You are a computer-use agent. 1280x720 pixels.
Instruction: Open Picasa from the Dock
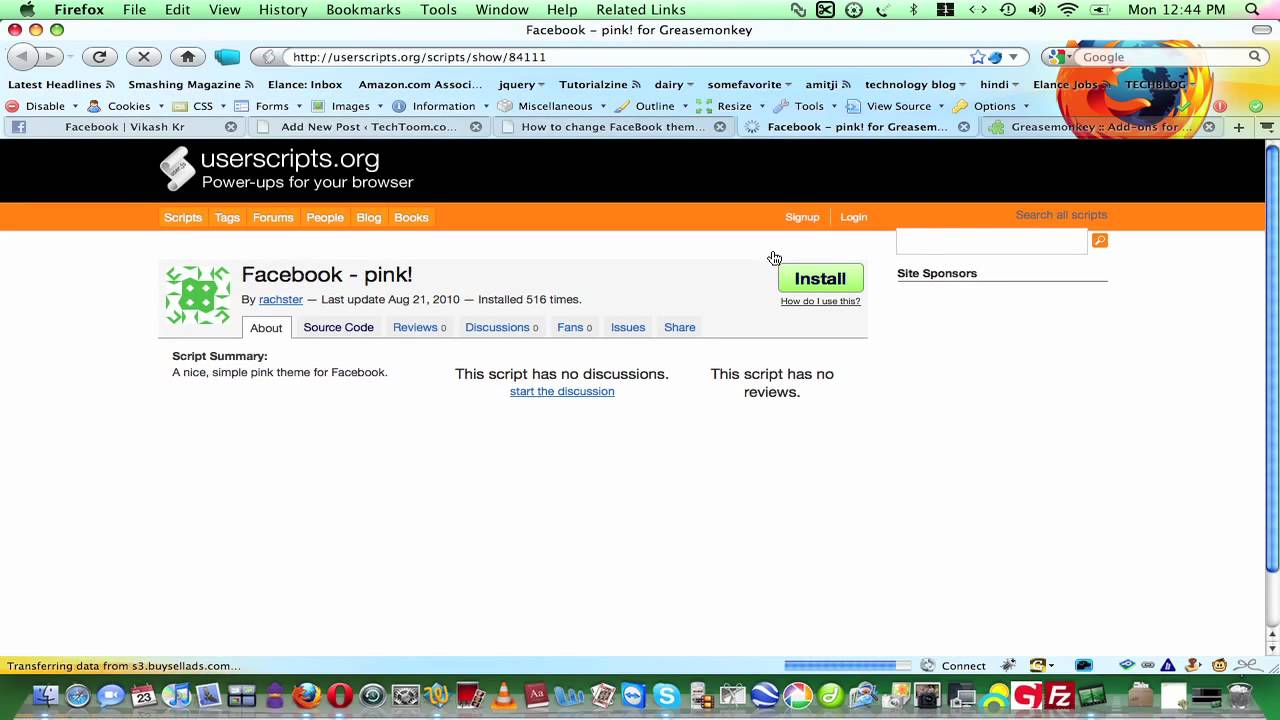(798, 696)
